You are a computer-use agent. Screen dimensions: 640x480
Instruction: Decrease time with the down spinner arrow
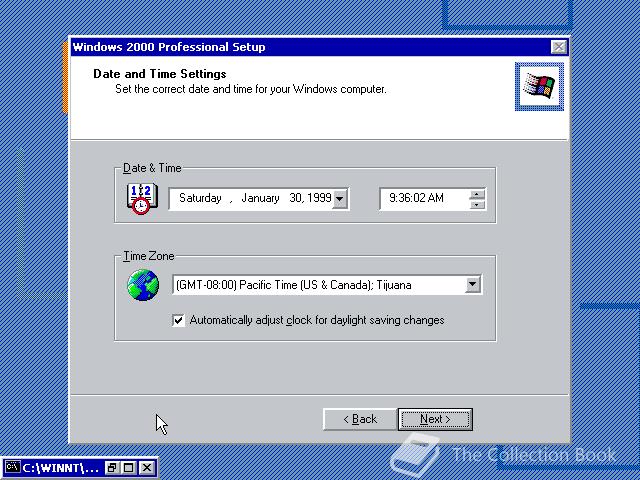click(x=477, y=204)
